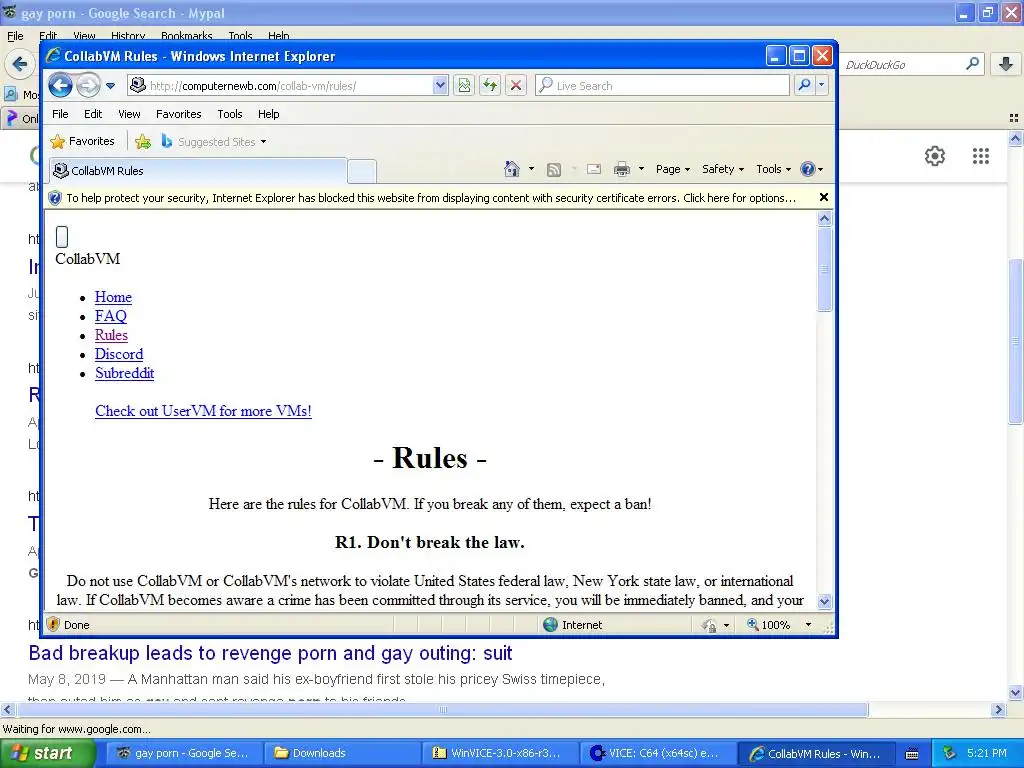The image size is (1024, 768).
Task: Open the IE Edit menu
Action: click(93, 114)
